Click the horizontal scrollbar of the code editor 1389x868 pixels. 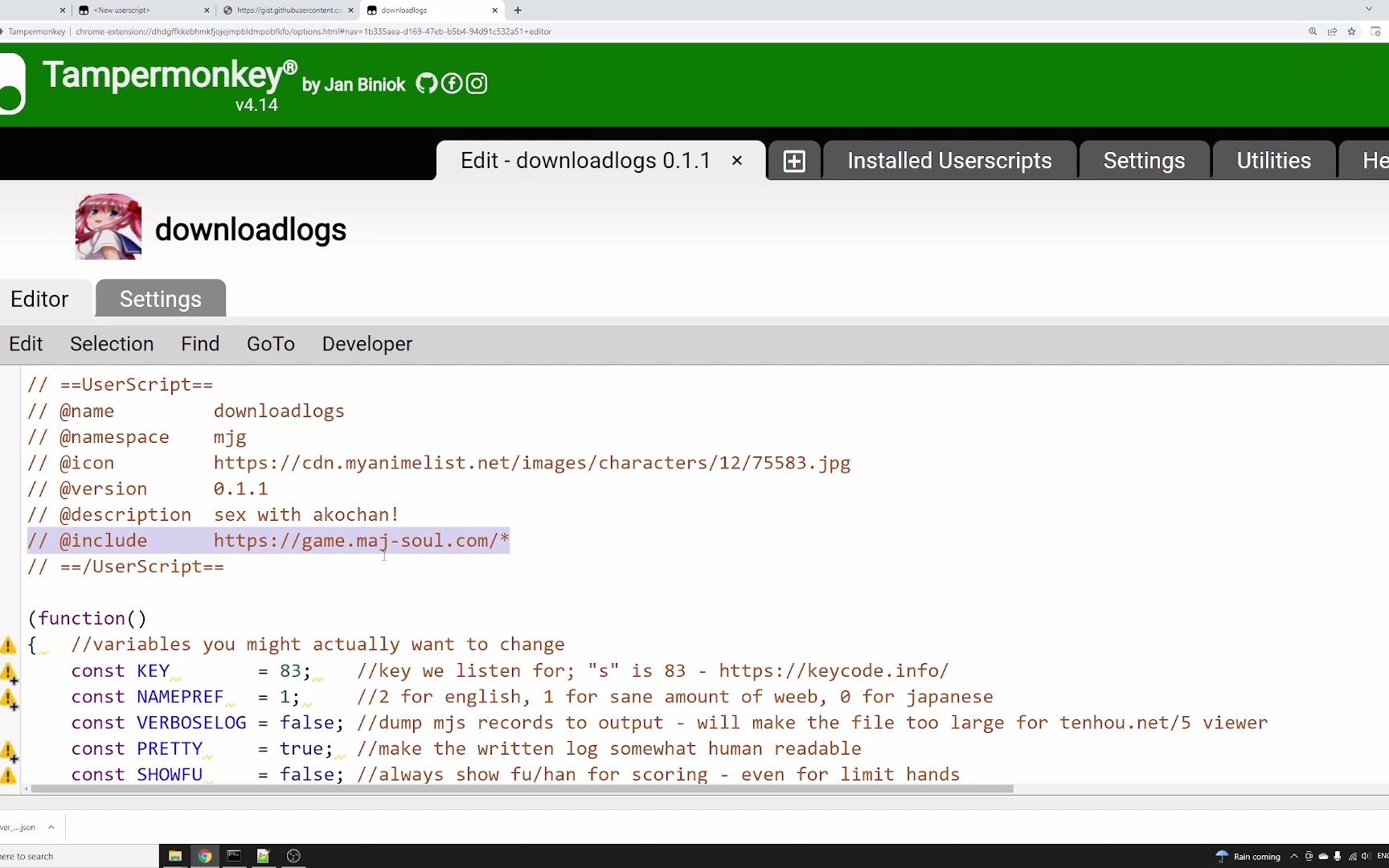522,789
